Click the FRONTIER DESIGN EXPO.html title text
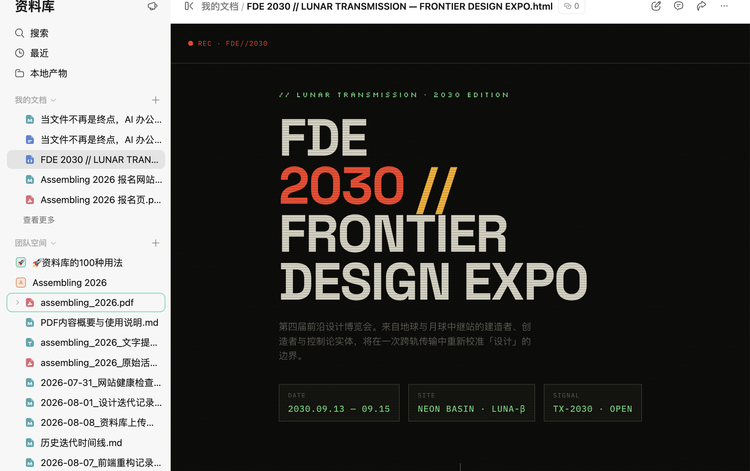 click(x=486, y=6)
